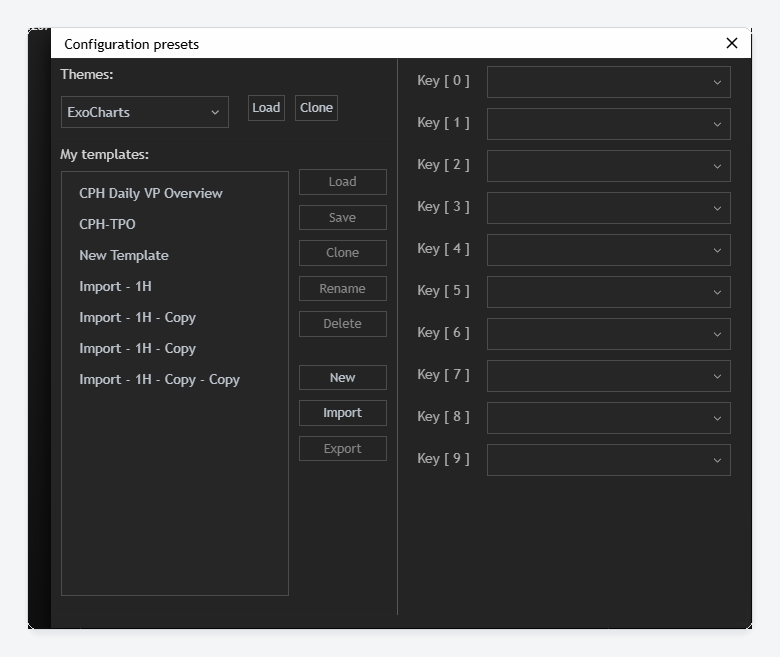Open the Key [ 5 ] dropdown
780x657 pixels.
(609, 292)
